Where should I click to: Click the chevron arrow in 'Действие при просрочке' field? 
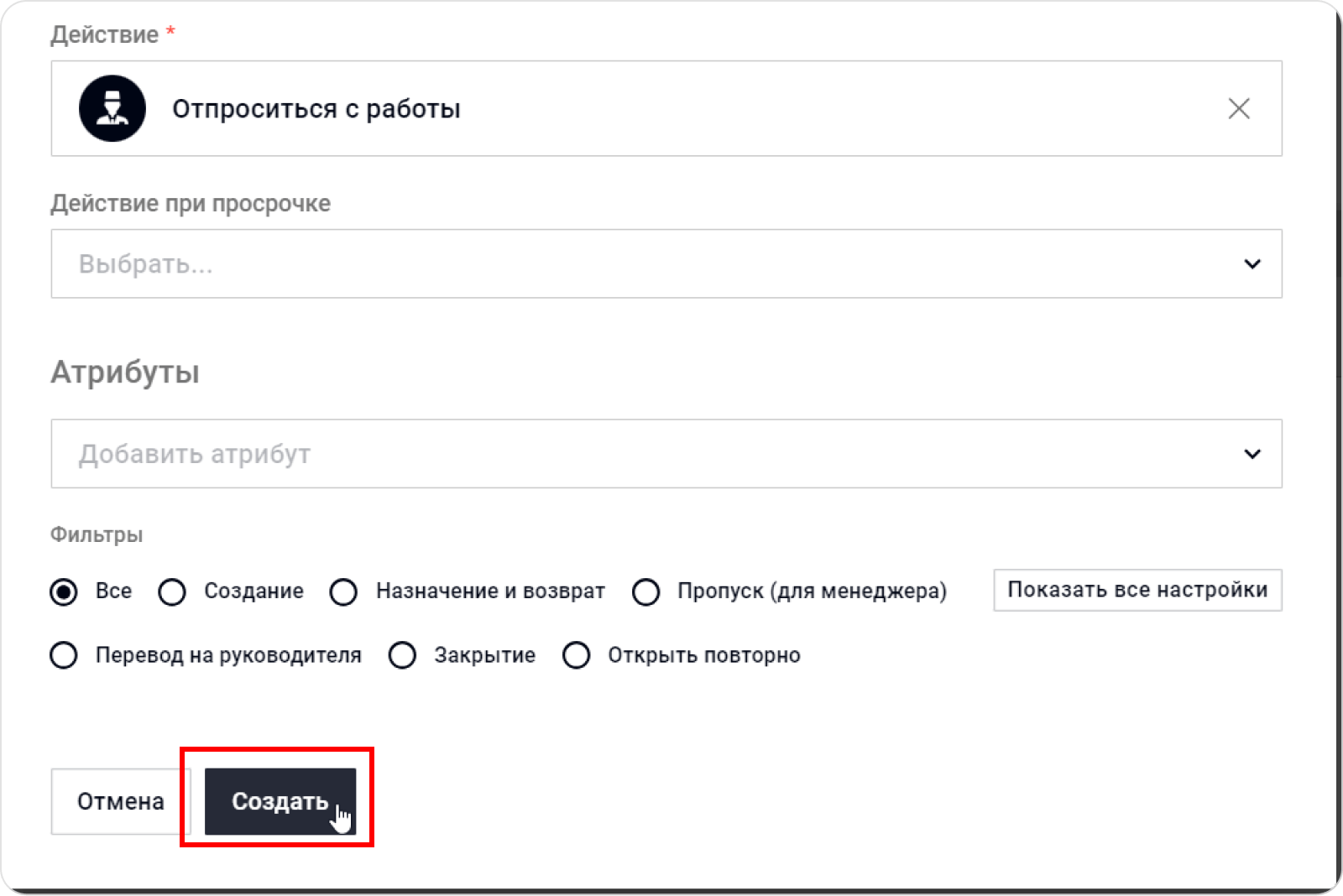point(1252,264)
